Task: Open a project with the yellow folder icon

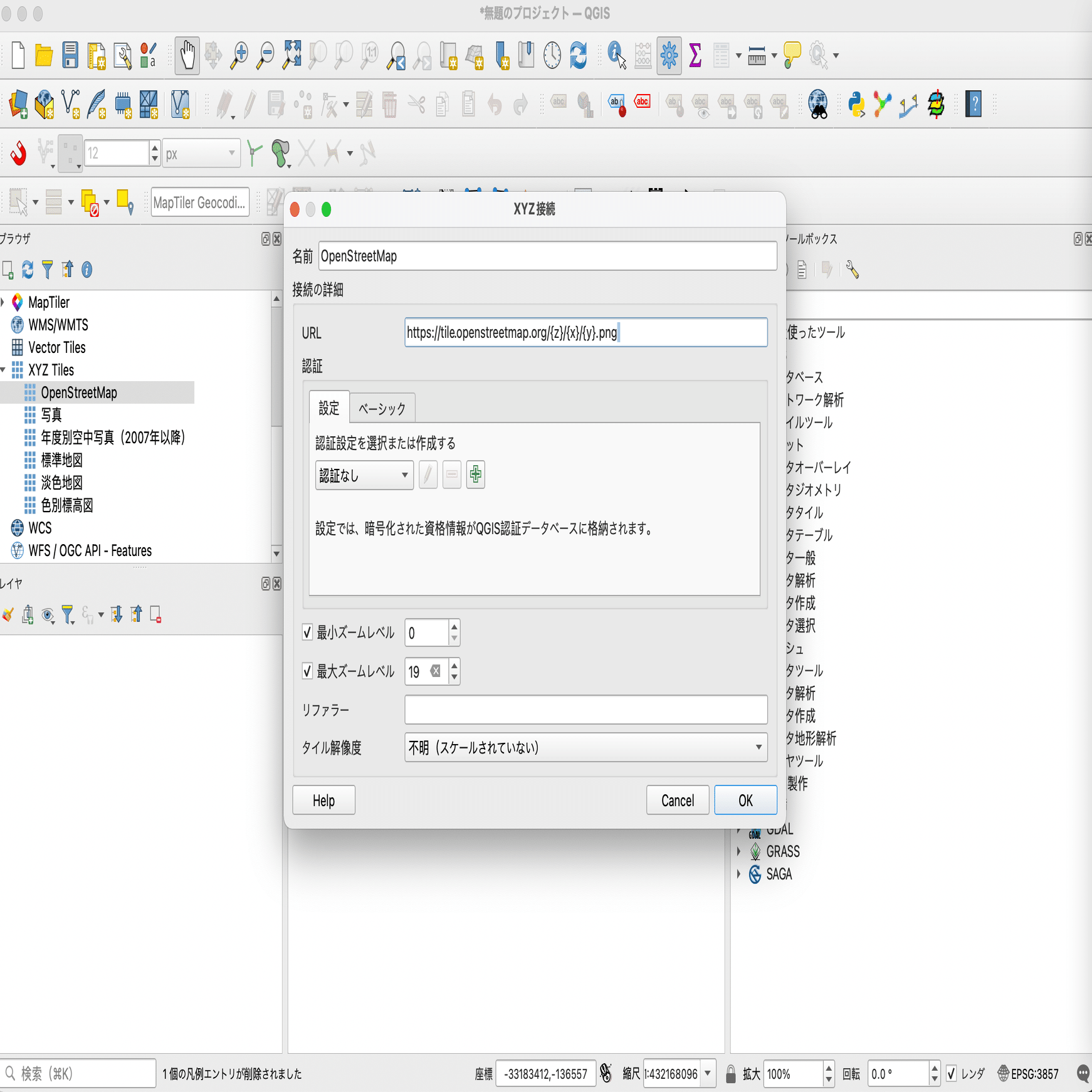Action: click(x=44, y=55)
